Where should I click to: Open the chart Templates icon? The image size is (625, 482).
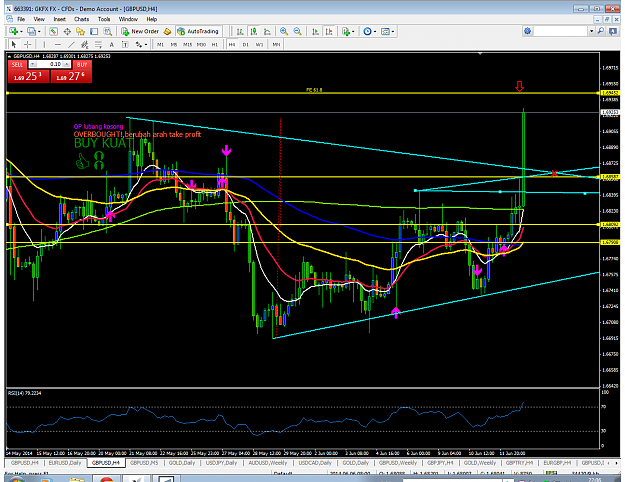pyautogui.click(x=385, y=31)
